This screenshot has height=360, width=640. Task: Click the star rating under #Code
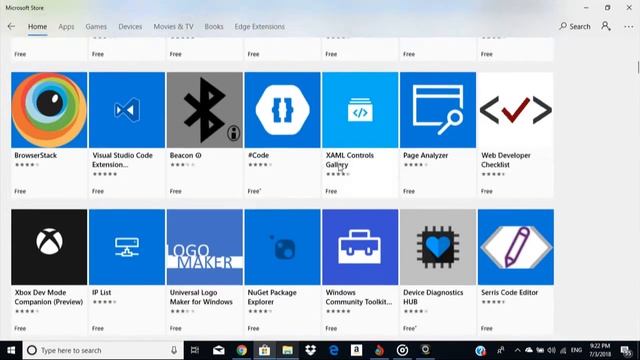point(260,165)
